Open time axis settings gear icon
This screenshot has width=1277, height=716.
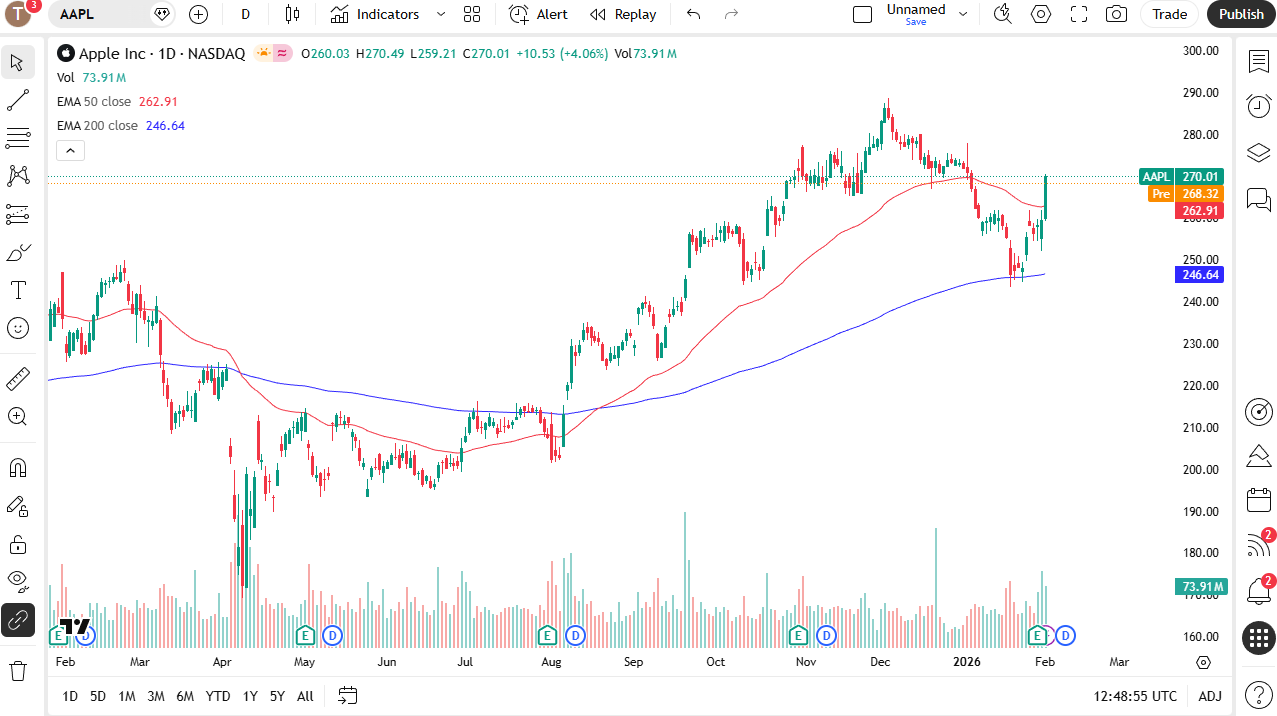1203,662
